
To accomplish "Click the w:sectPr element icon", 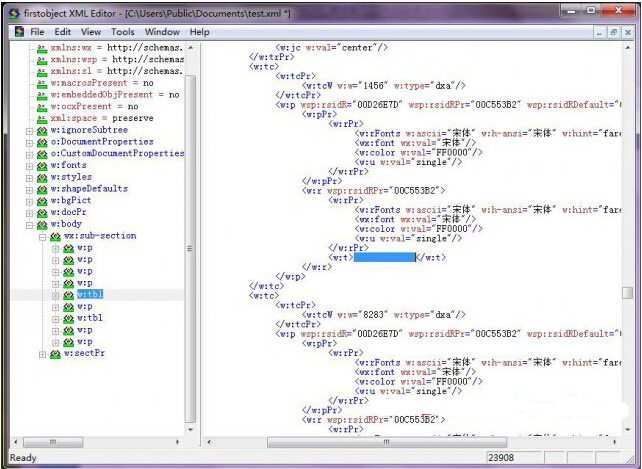I will point(55,353).
